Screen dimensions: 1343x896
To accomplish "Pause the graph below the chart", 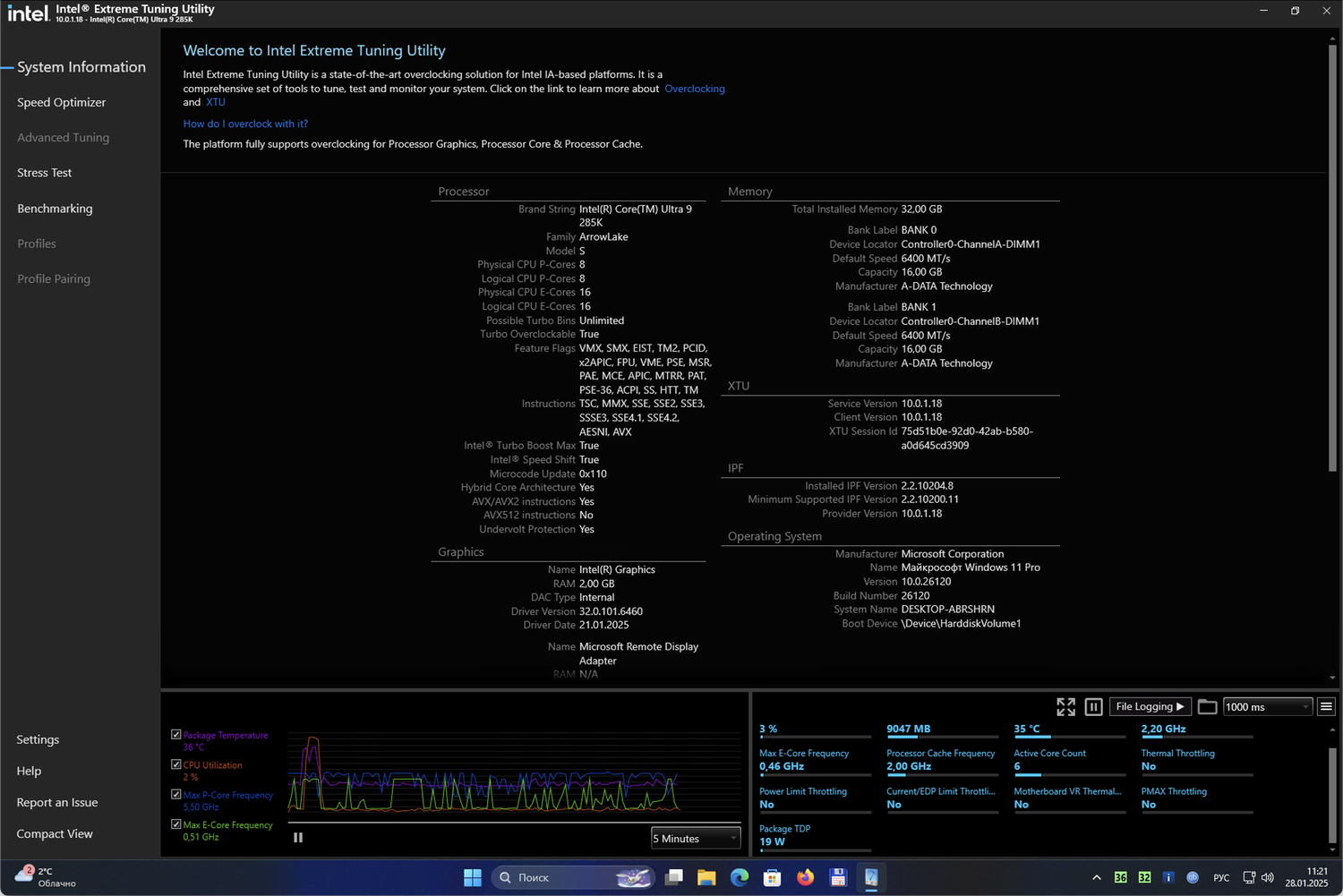I will pos(298,838).
